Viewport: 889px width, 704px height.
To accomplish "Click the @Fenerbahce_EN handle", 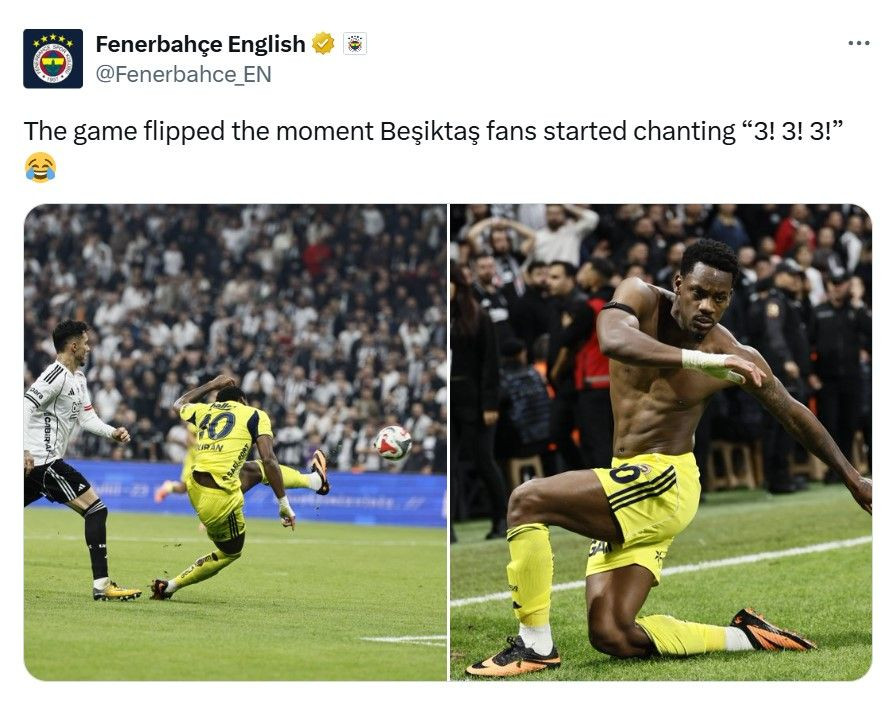I will 183,74.
